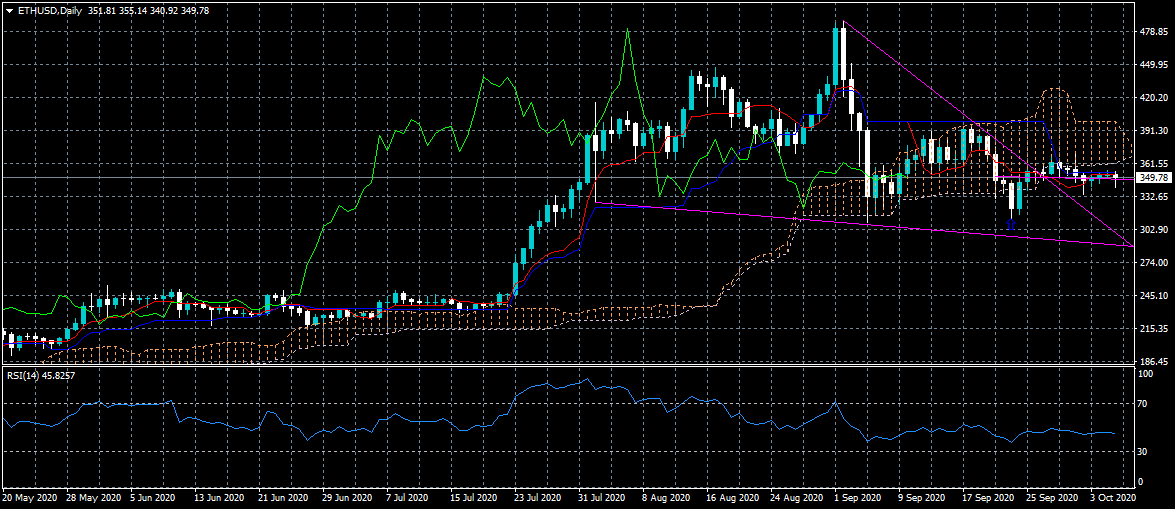Click the blue up arrow marker below candles
Screen dimensions: 1175x509
click(x=1009, y=226)
